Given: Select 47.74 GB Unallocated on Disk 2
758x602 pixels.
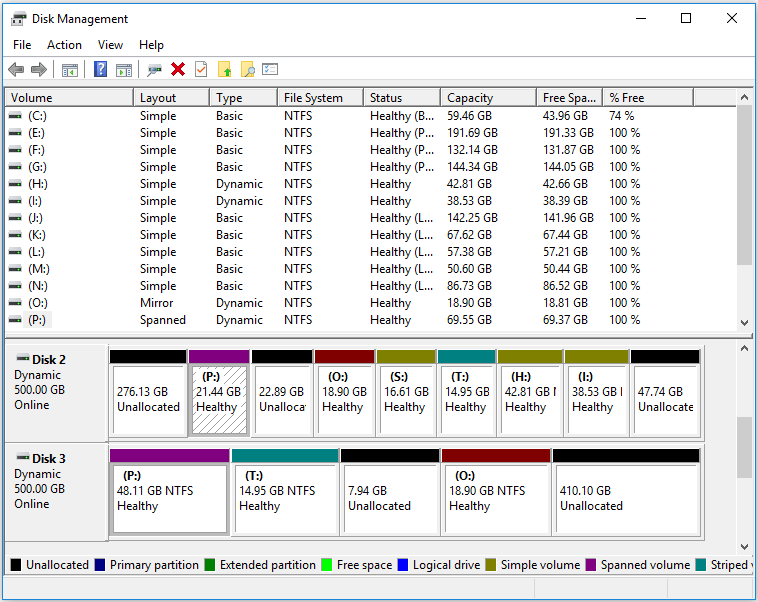Looking at the screenshot, I should pos(665,393).
